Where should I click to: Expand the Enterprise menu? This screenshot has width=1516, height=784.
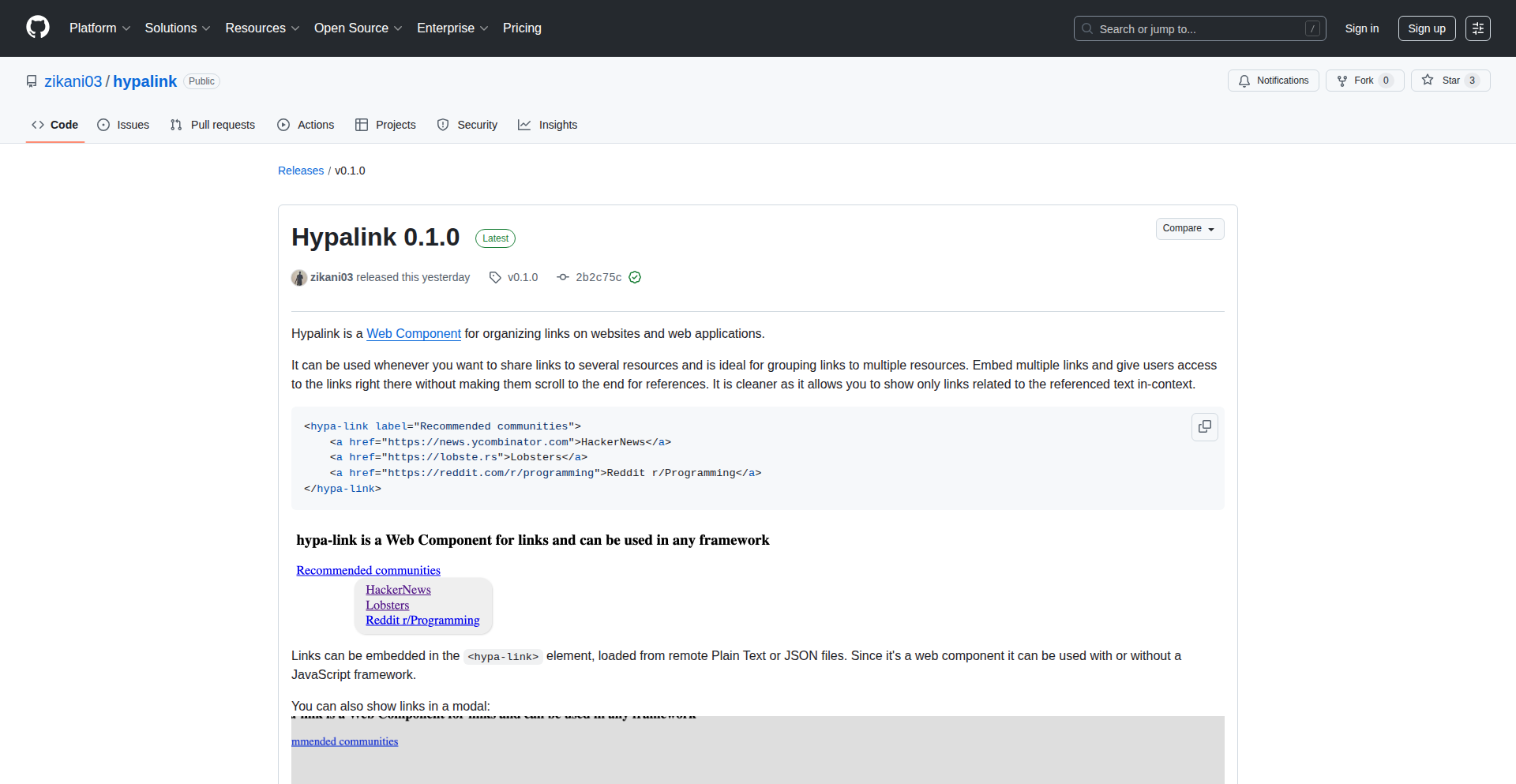[452, 28]
